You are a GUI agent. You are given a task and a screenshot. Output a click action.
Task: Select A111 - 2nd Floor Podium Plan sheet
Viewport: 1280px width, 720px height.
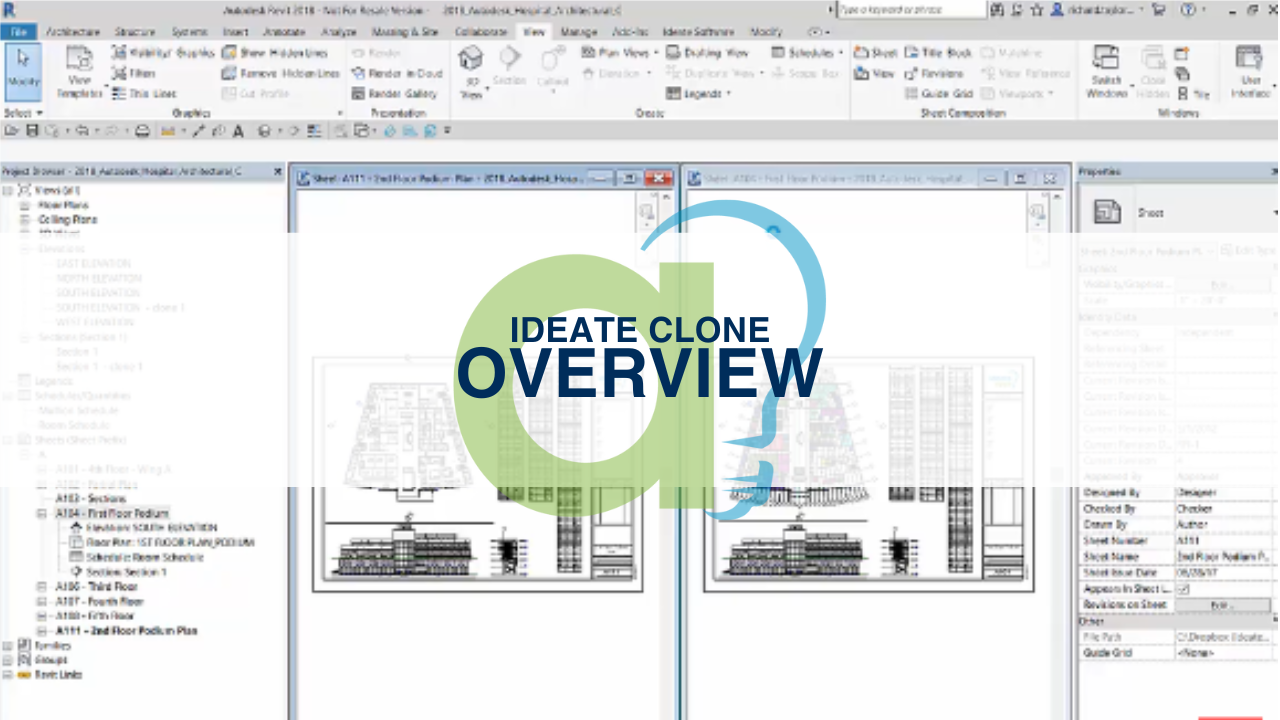point(126,631)
